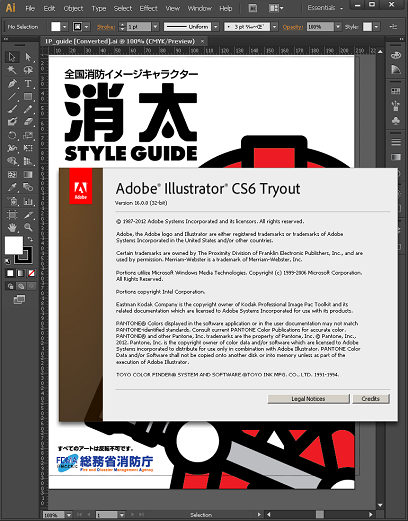This screenshot has width=408, height=521.
Task: Open the Type menu
Action: [99, 8]
